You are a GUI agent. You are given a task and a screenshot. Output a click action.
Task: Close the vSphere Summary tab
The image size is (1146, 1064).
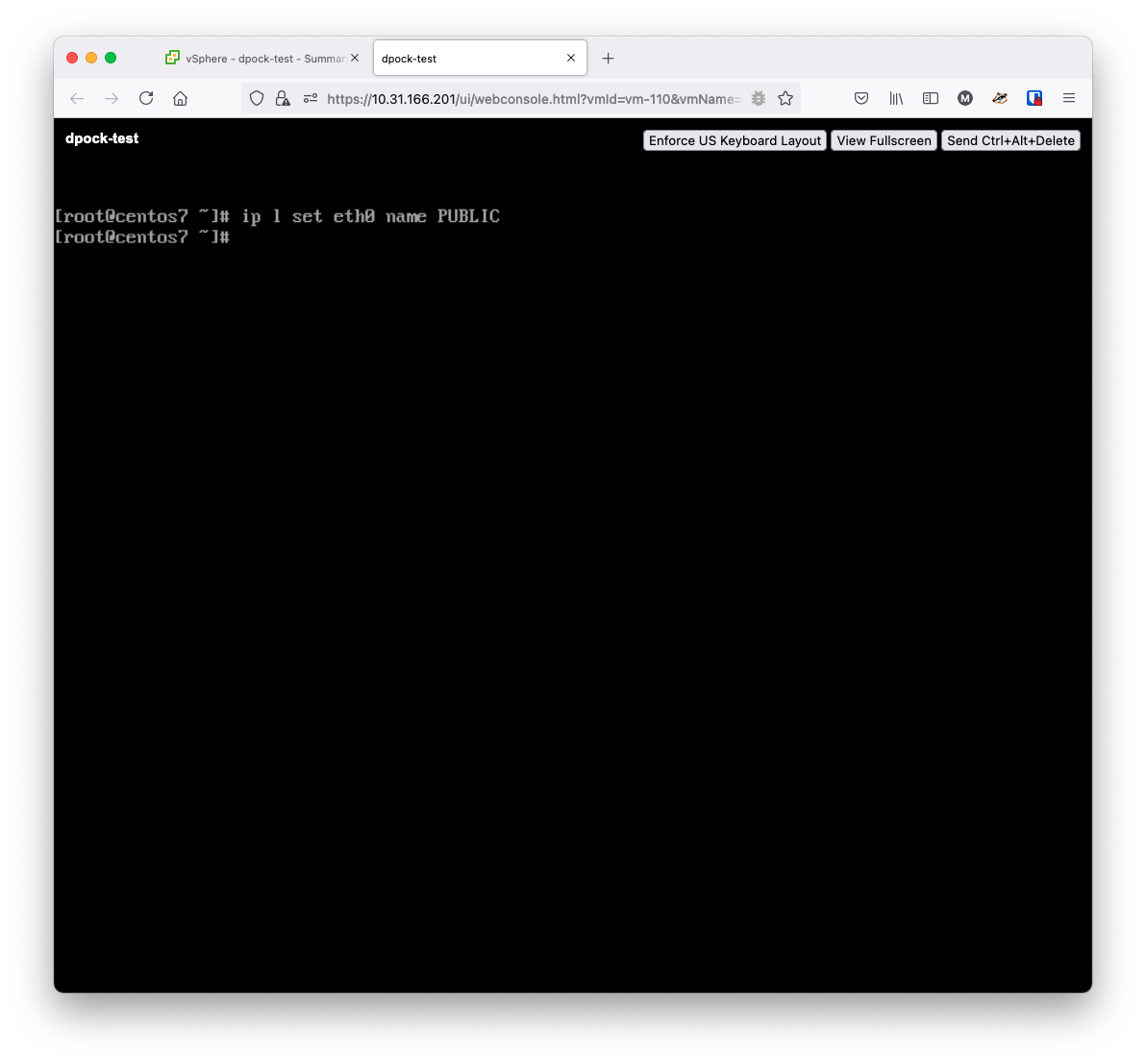pos(355,58)
